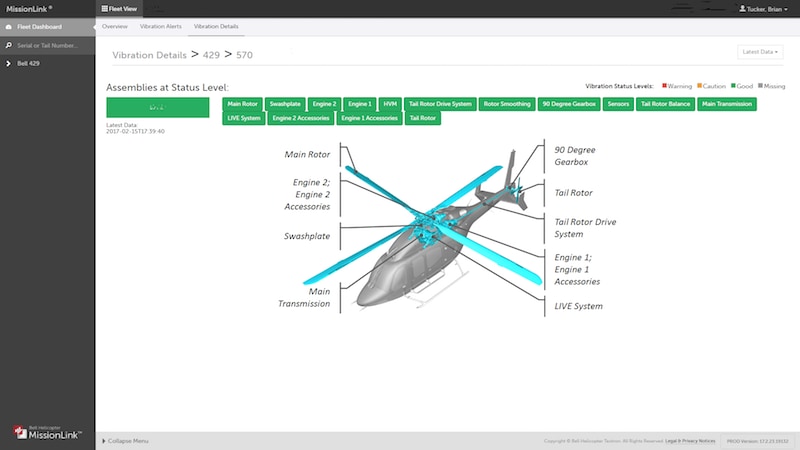Viewport: 800px width, 450px height.
Task: Select the Tail Rotor Balance button
Action: click(x=665, y=103)
